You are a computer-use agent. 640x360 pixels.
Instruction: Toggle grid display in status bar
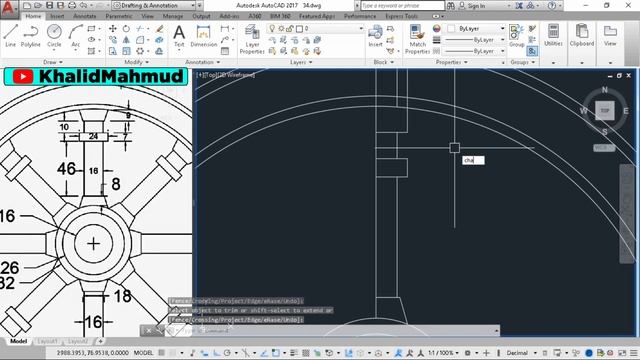162,353
